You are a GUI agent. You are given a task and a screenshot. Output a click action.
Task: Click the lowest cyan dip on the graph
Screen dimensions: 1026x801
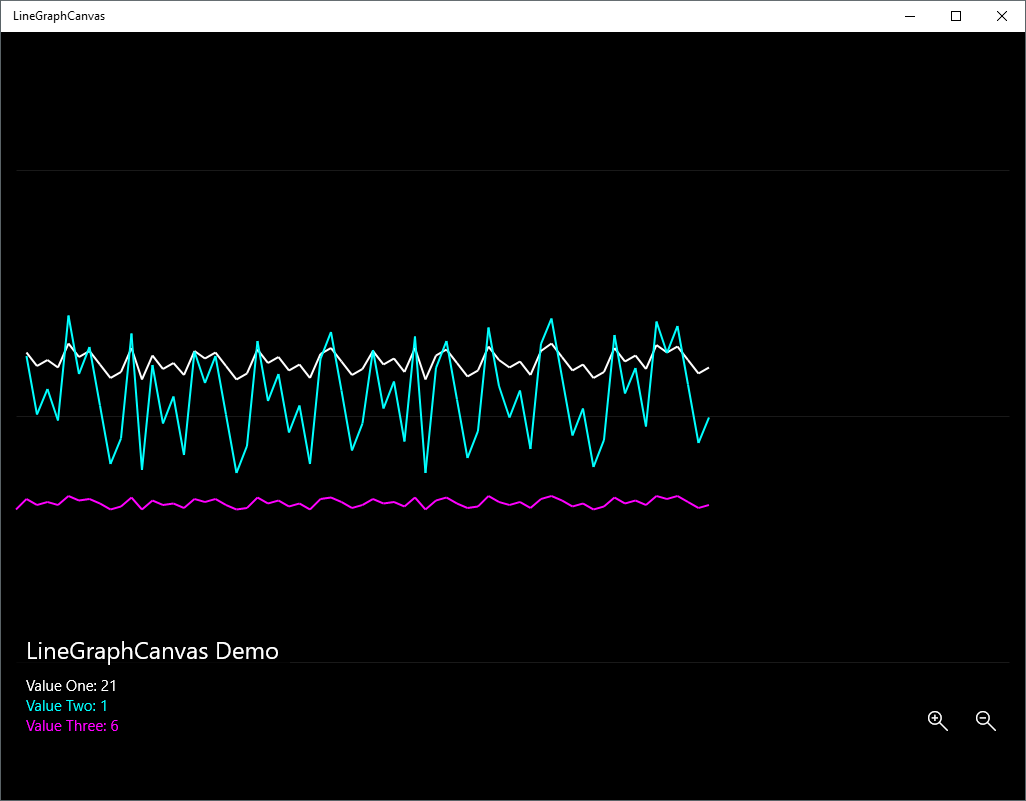coord(425,470)
